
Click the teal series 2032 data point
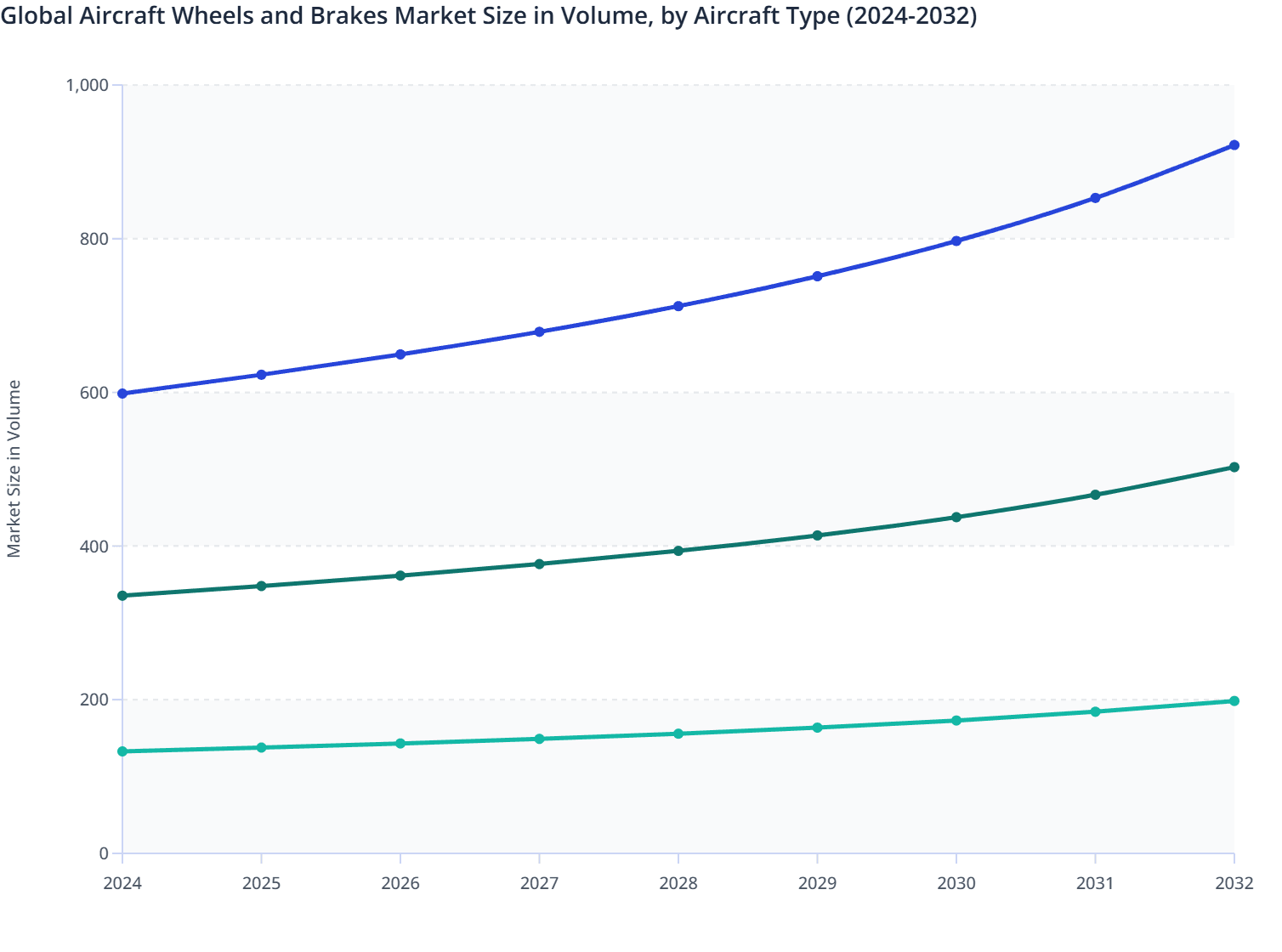click(1234, 700)
